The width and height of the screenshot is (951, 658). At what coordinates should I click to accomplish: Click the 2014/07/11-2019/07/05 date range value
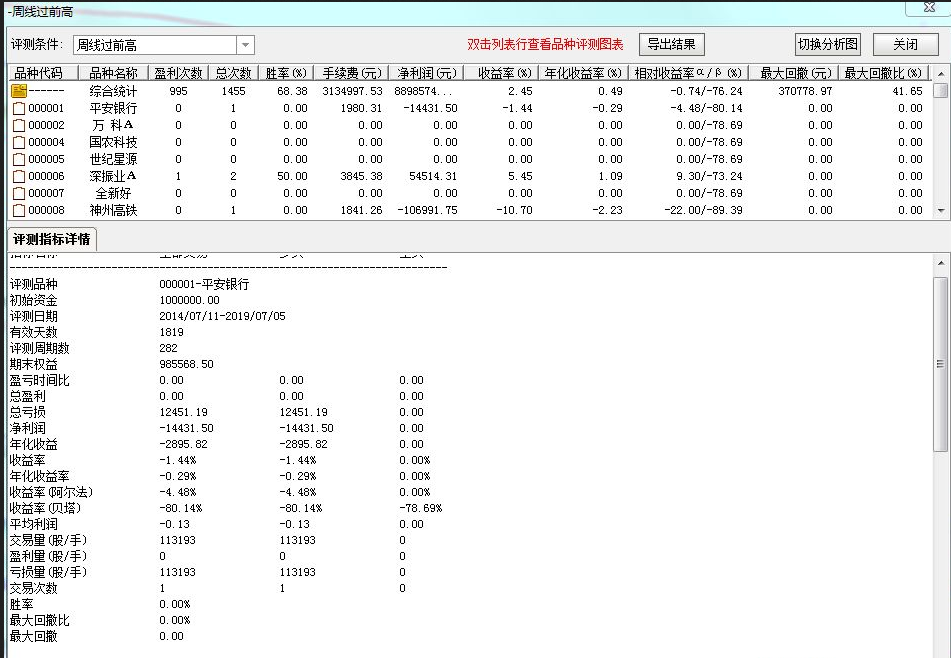pos(222,316)
